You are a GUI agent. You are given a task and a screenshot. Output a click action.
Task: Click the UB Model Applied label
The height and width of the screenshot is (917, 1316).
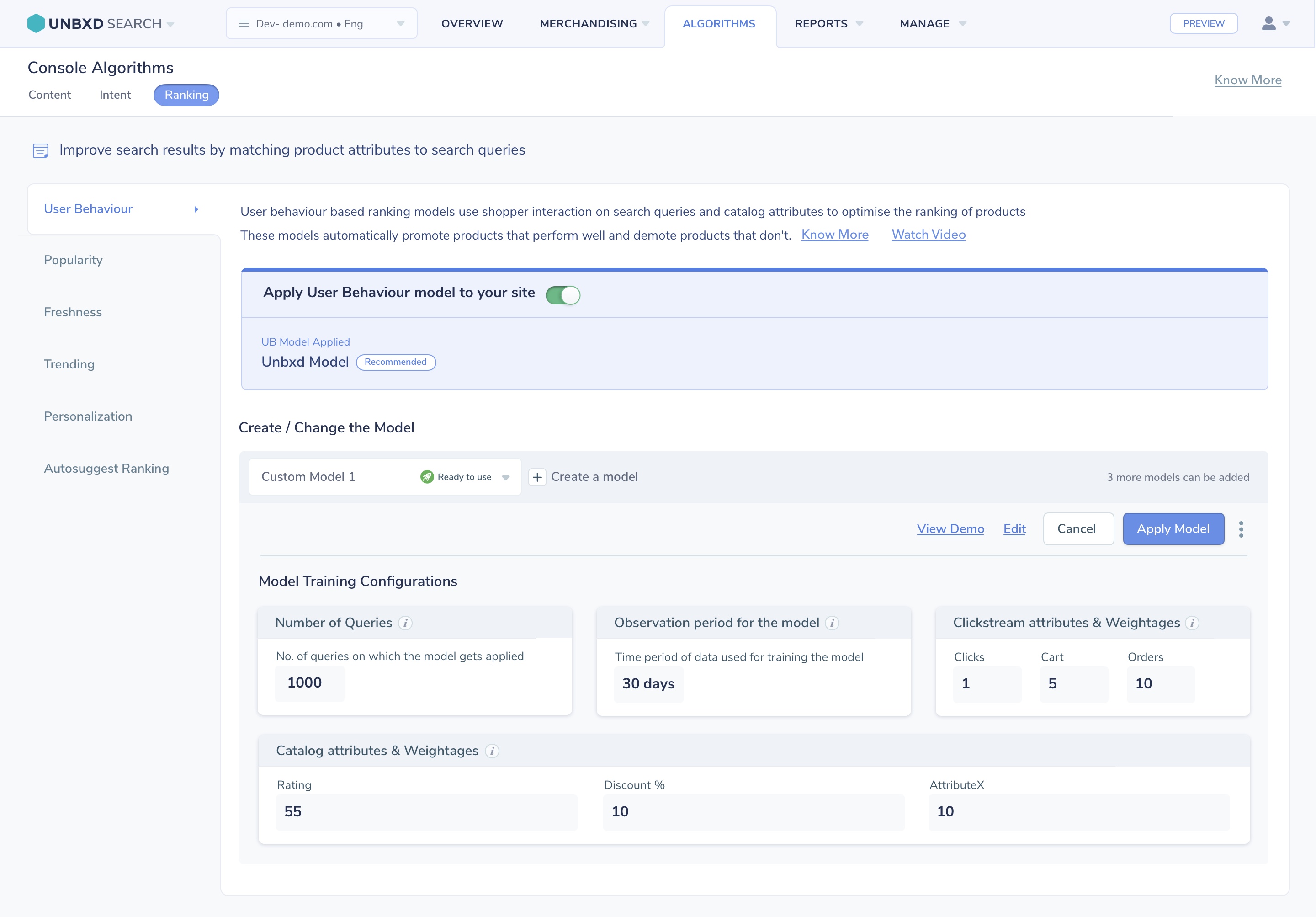[x=306, y=342]
